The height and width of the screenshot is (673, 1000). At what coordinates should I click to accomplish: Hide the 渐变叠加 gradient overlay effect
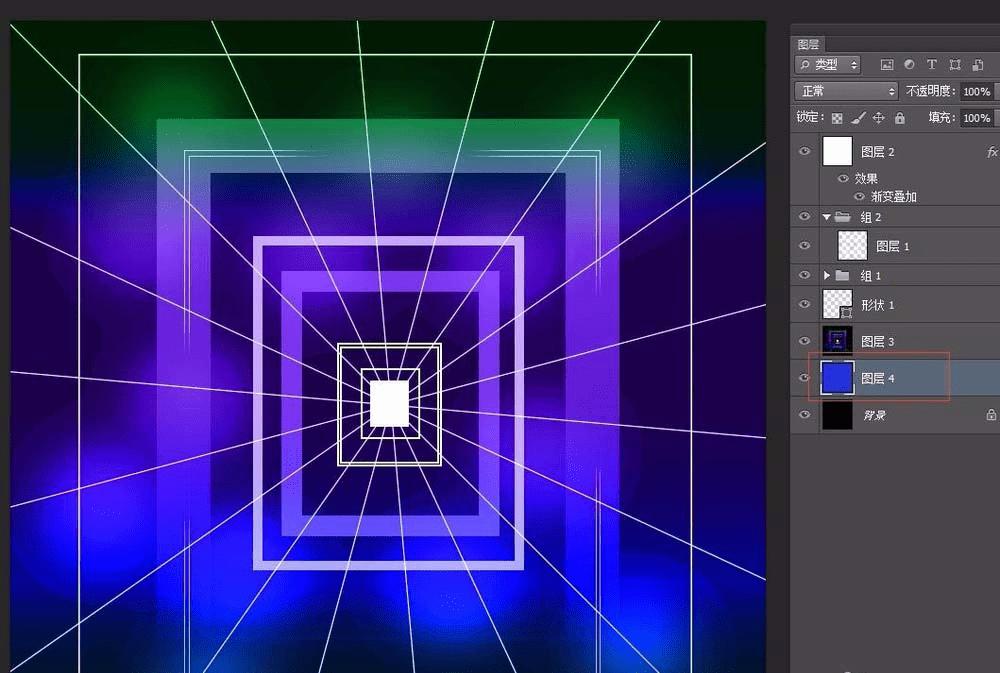859,196
